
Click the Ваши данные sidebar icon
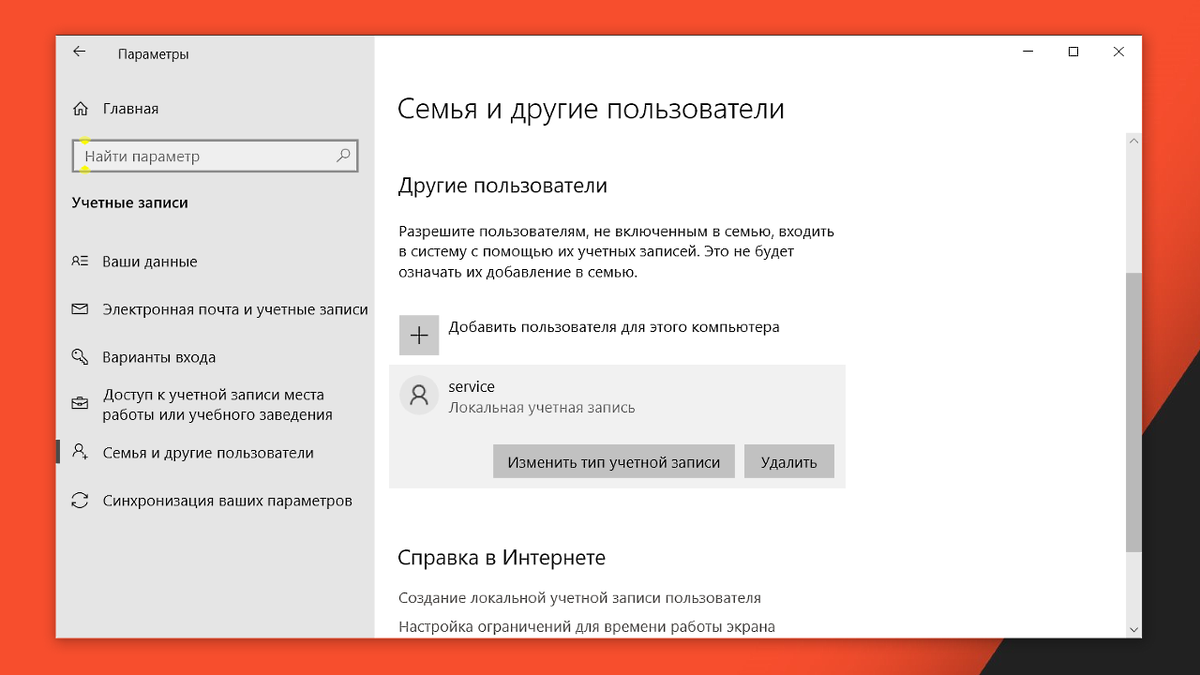[80, 261]
